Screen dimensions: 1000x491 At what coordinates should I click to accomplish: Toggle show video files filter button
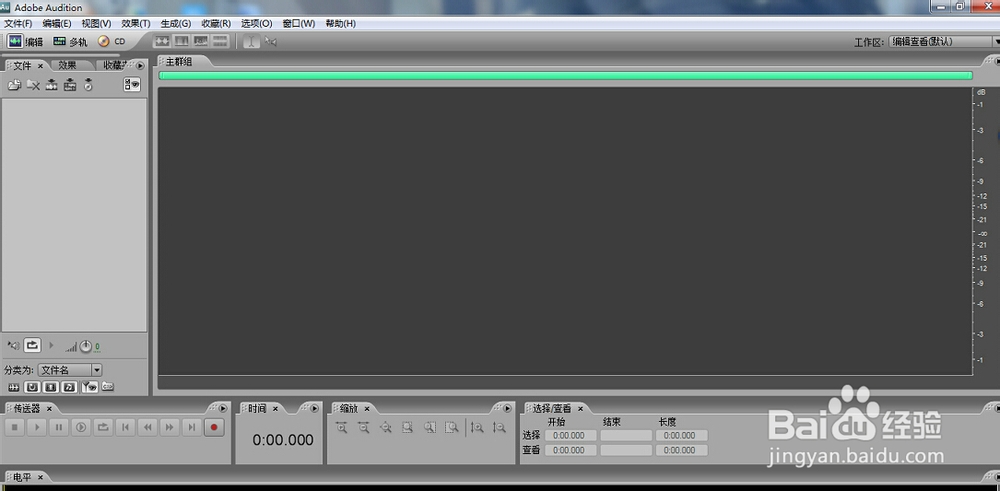click(x=51, y=387)
